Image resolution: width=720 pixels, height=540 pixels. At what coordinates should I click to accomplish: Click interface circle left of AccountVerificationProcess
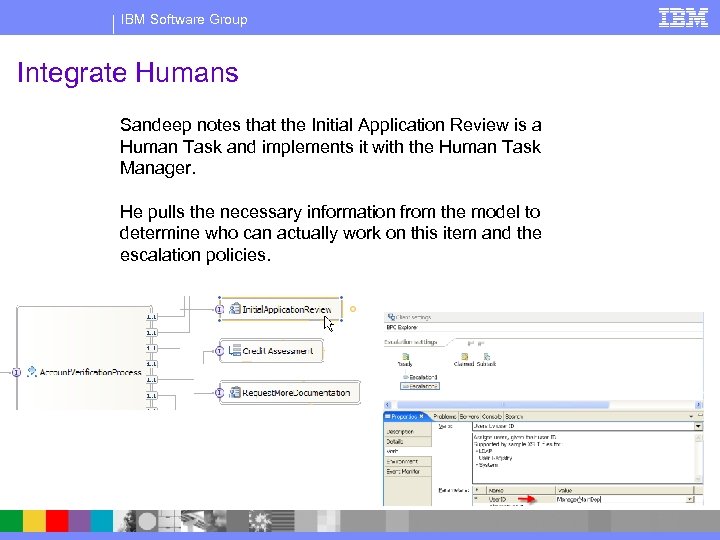pyautogui.click(x=17, y=372)
